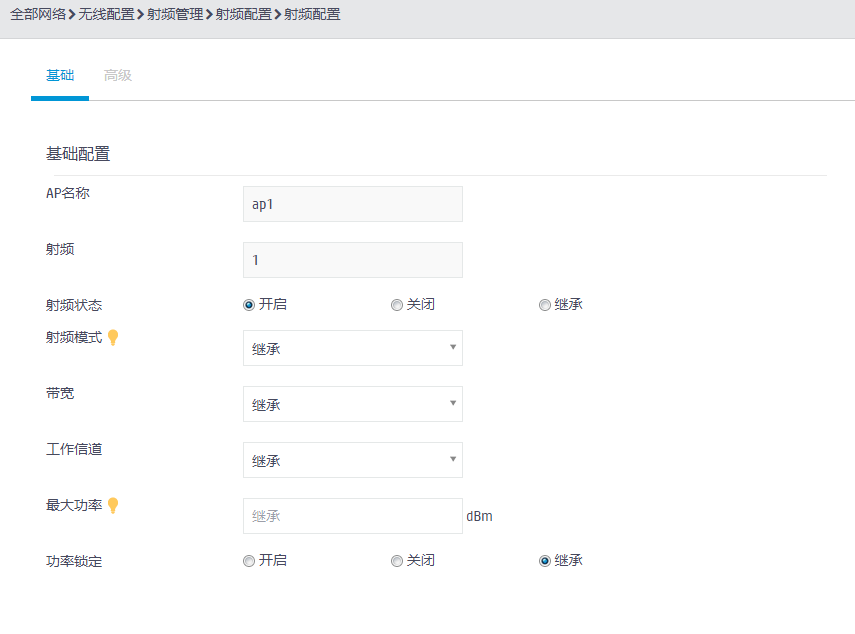Enable 功率锁定 with the 开启 option

click(x=249, y=561)
